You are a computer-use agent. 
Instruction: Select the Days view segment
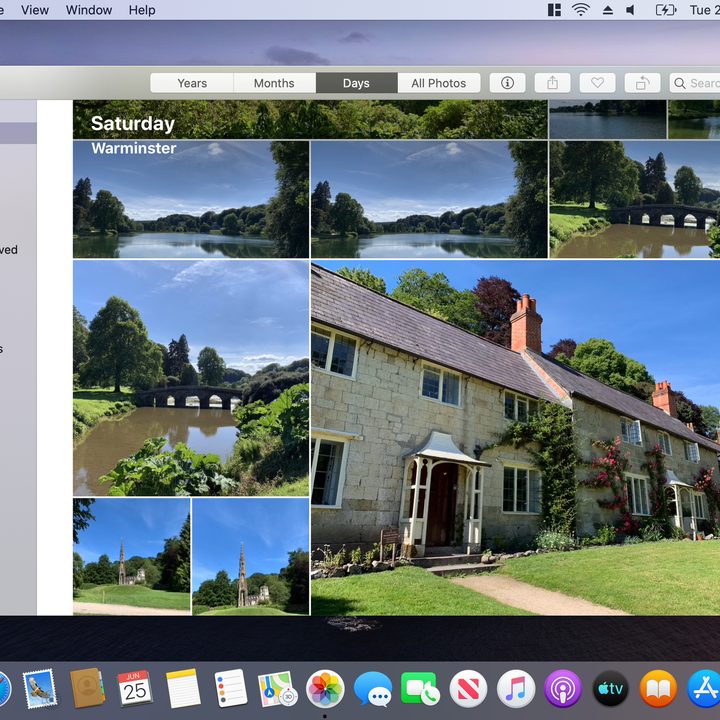coord(356,83)
